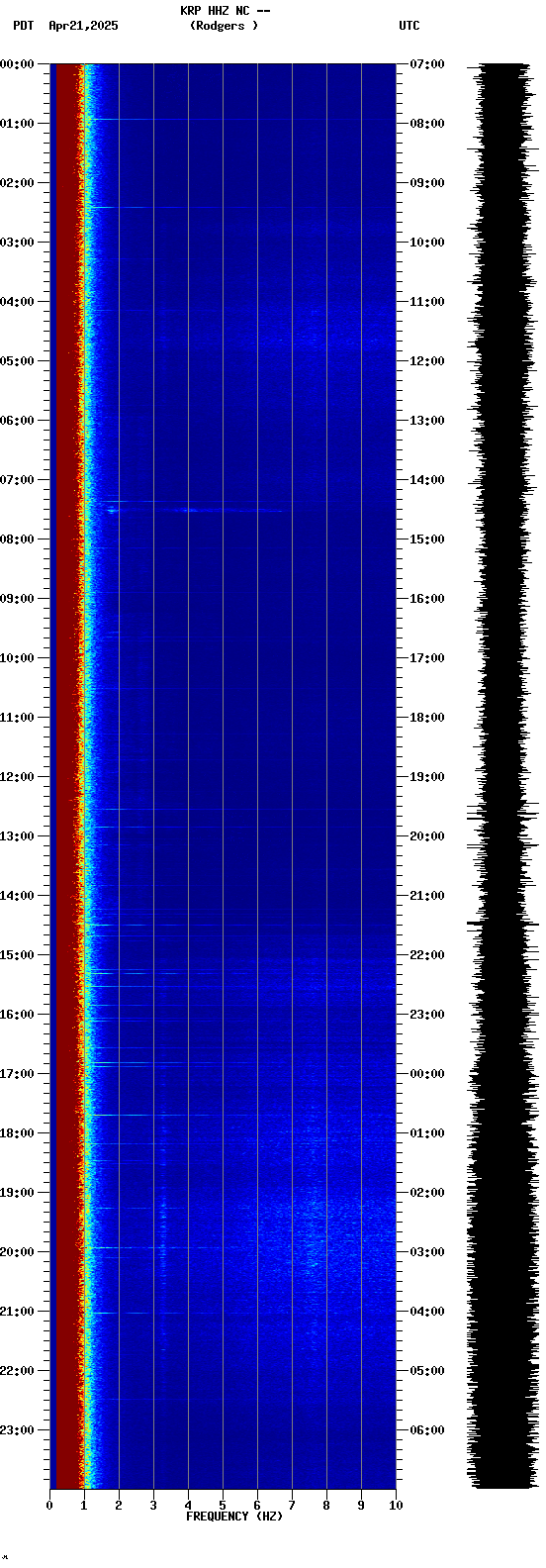Click the '16:00' PDT time label
Image resolution: width=546 pixels, height=1568 pixels.
click(17, 1015)
